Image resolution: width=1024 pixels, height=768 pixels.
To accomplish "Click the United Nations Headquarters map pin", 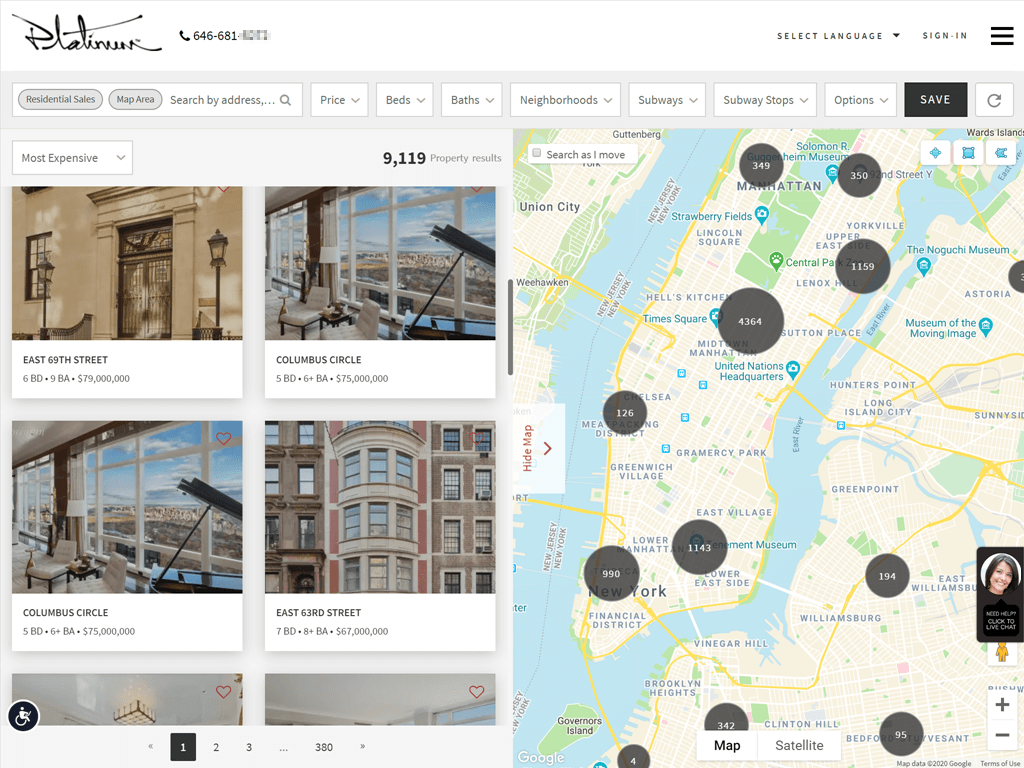I will coord(793,370).
